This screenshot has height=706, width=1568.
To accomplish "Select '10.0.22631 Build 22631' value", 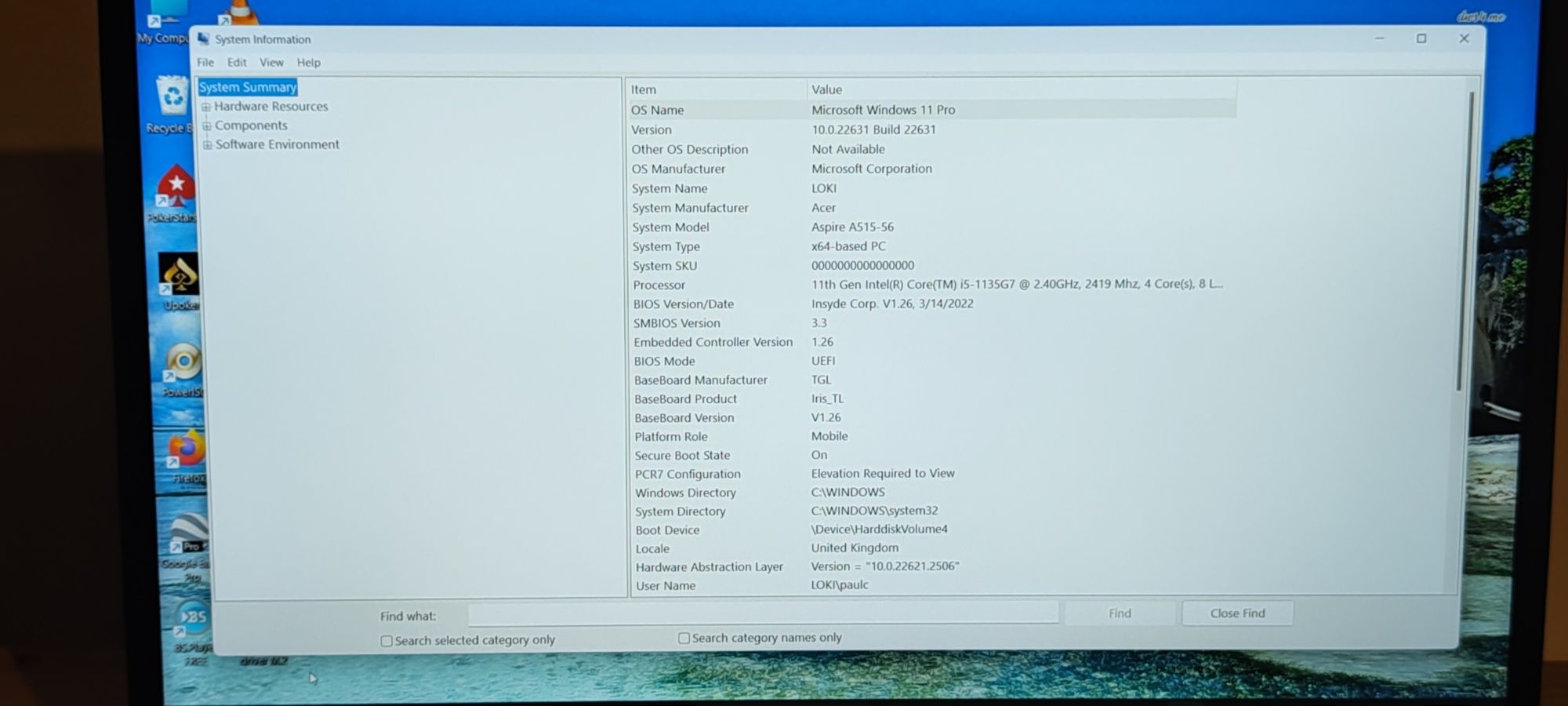I will [873, 129].
